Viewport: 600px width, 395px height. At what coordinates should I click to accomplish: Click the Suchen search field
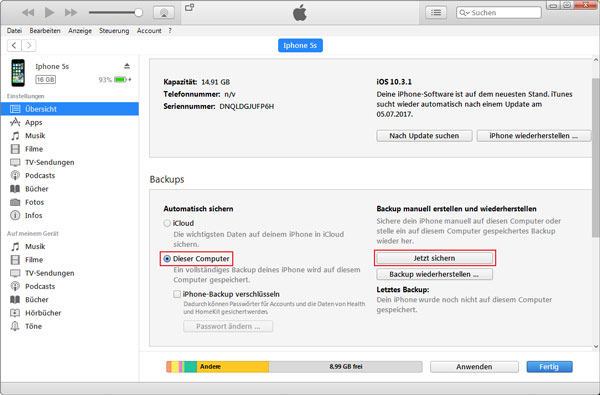pyautogui.click(x=499, y=13)
